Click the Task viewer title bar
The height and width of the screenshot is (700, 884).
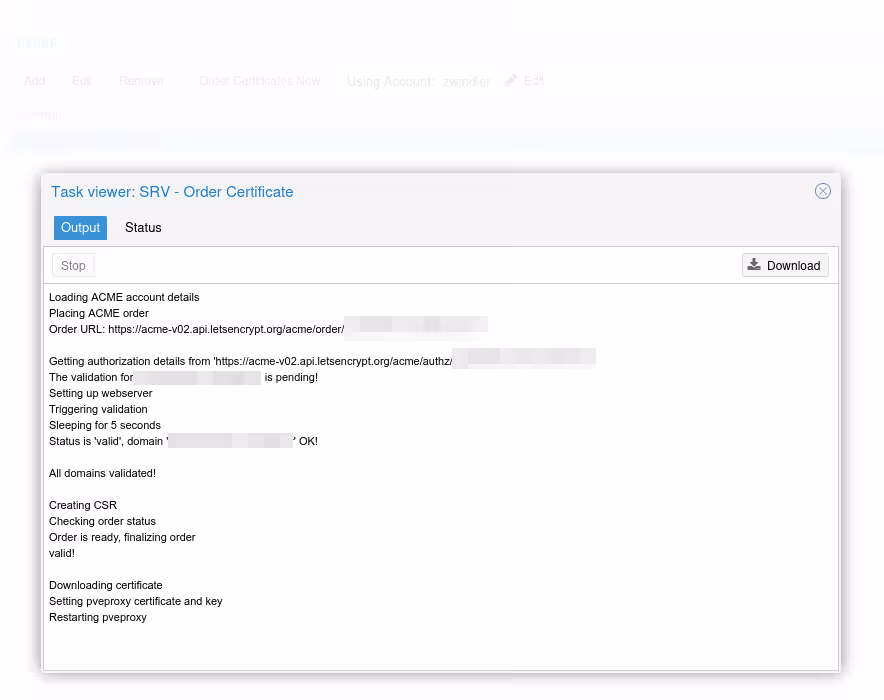[x=400, y=192]
